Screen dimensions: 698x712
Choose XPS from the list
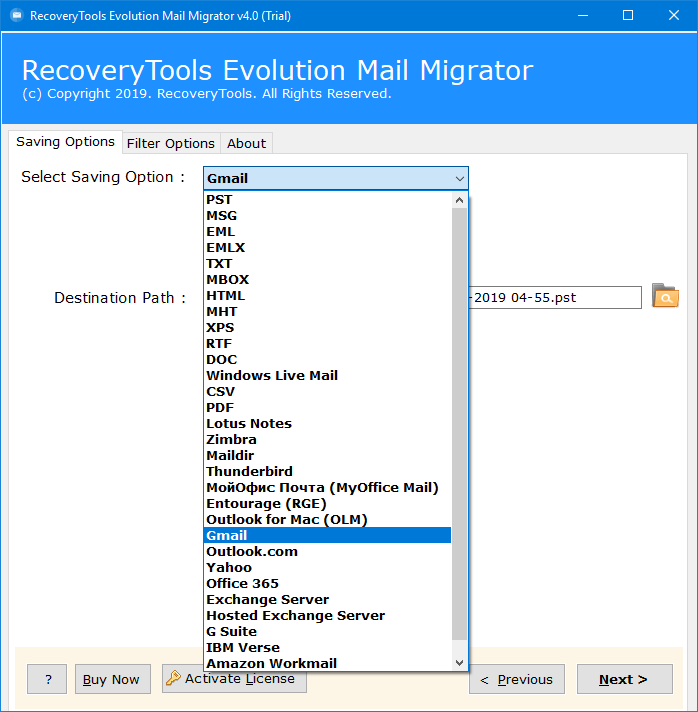pyautogui.click(x=328, y=328)
